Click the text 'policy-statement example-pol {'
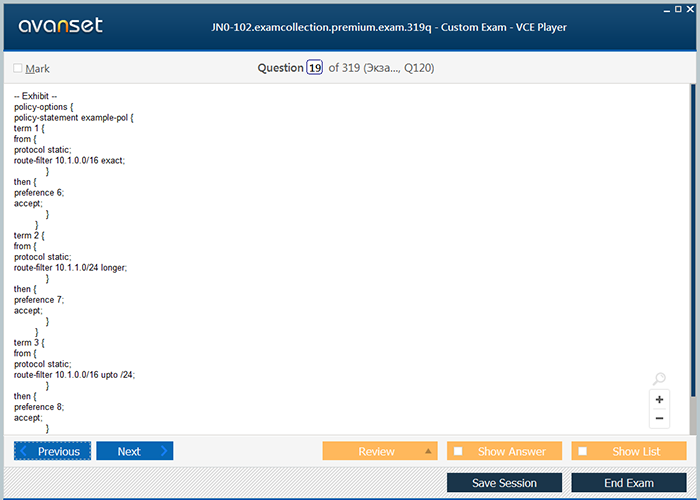 (74, 117)
